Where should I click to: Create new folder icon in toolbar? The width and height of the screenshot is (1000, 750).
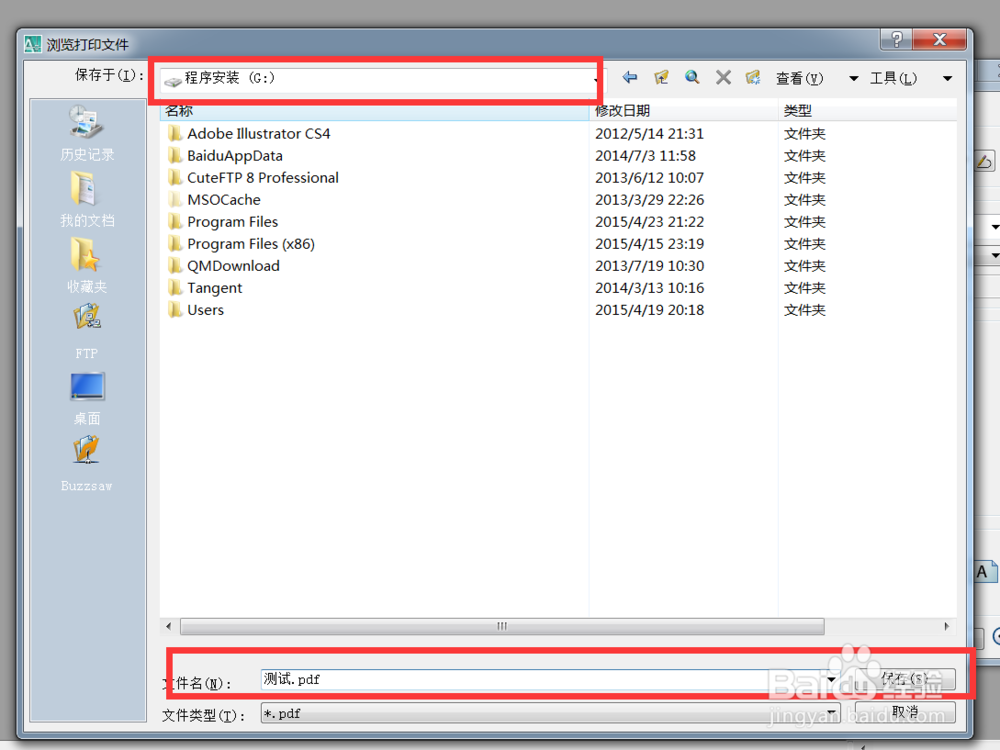[753, 78]
